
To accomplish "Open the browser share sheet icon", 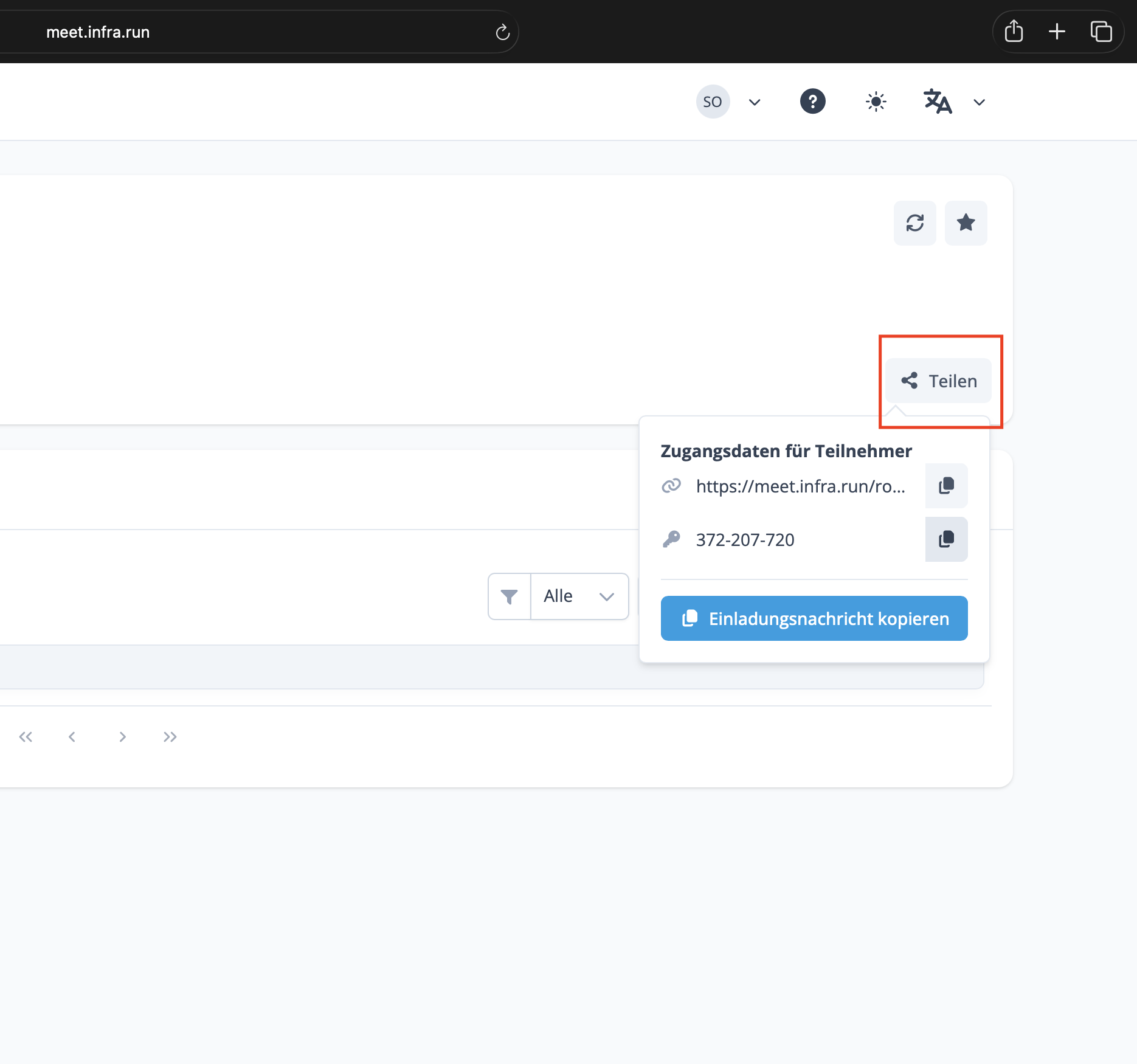I will (x=1014, y=32).
